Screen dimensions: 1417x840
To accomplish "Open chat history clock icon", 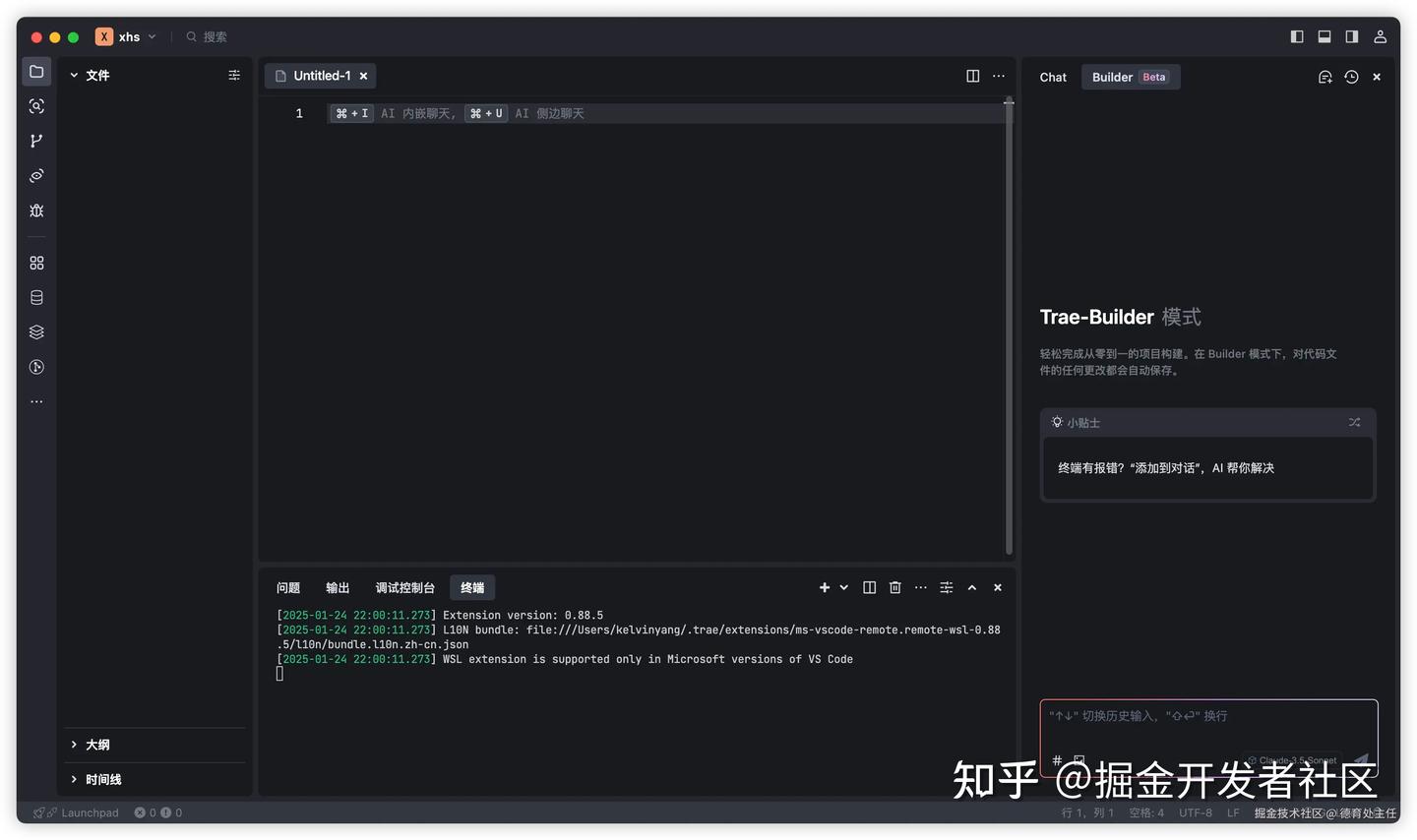I will click(1351, 77).
